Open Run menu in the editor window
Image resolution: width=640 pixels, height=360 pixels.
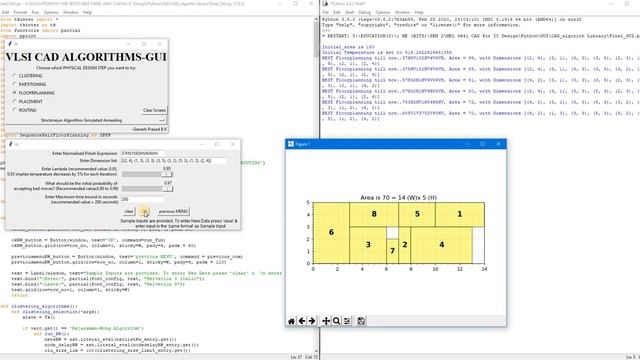pos(36,13)
